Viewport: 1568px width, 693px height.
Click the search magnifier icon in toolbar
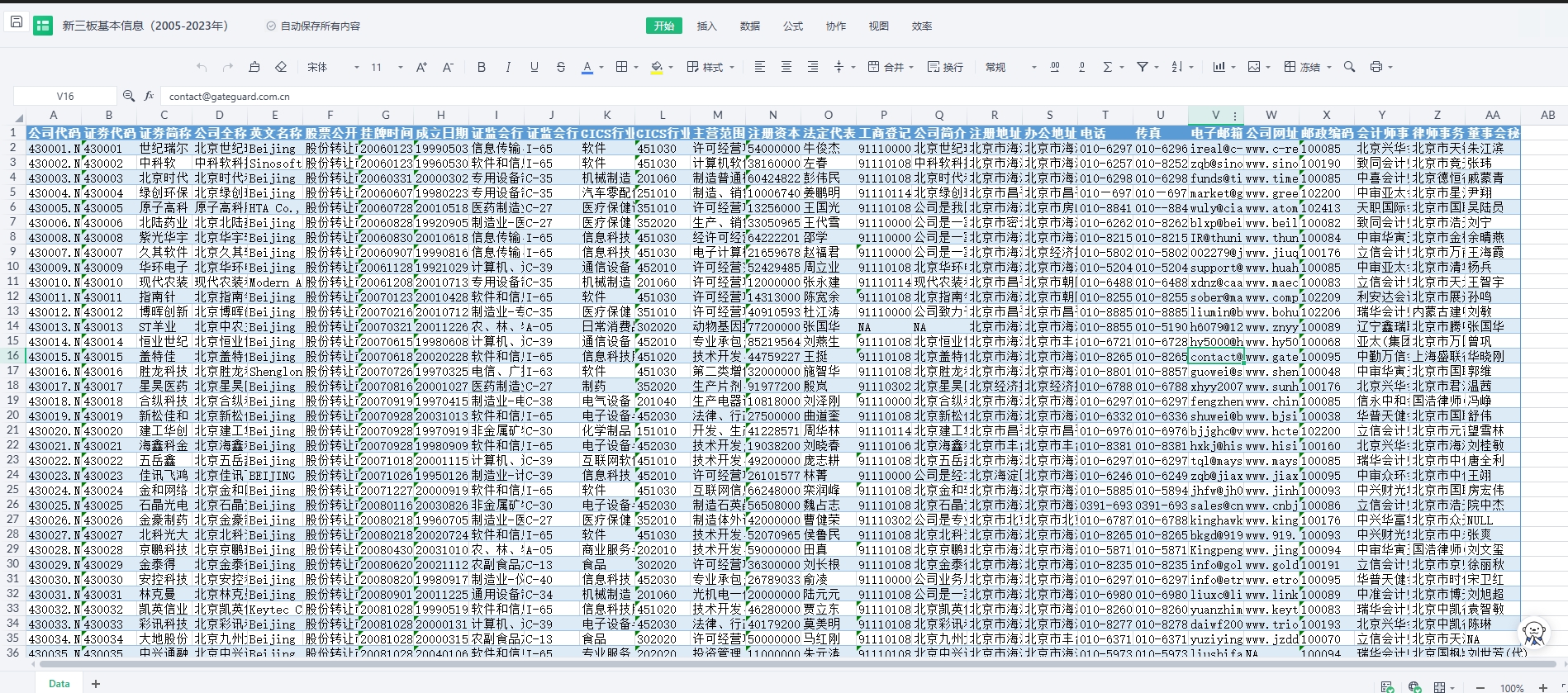[x=1349, y=67]
